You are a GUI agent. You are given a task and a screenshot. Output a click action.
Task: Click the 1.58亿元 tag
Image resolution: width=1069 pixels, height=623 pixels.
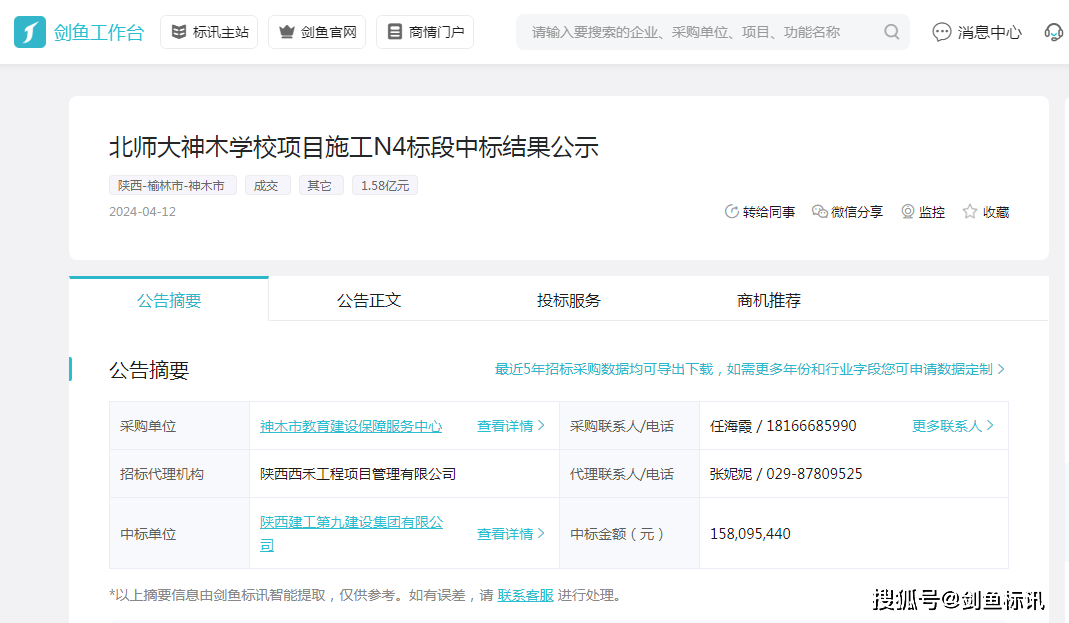pyautogui.click(x=385, y=185)
